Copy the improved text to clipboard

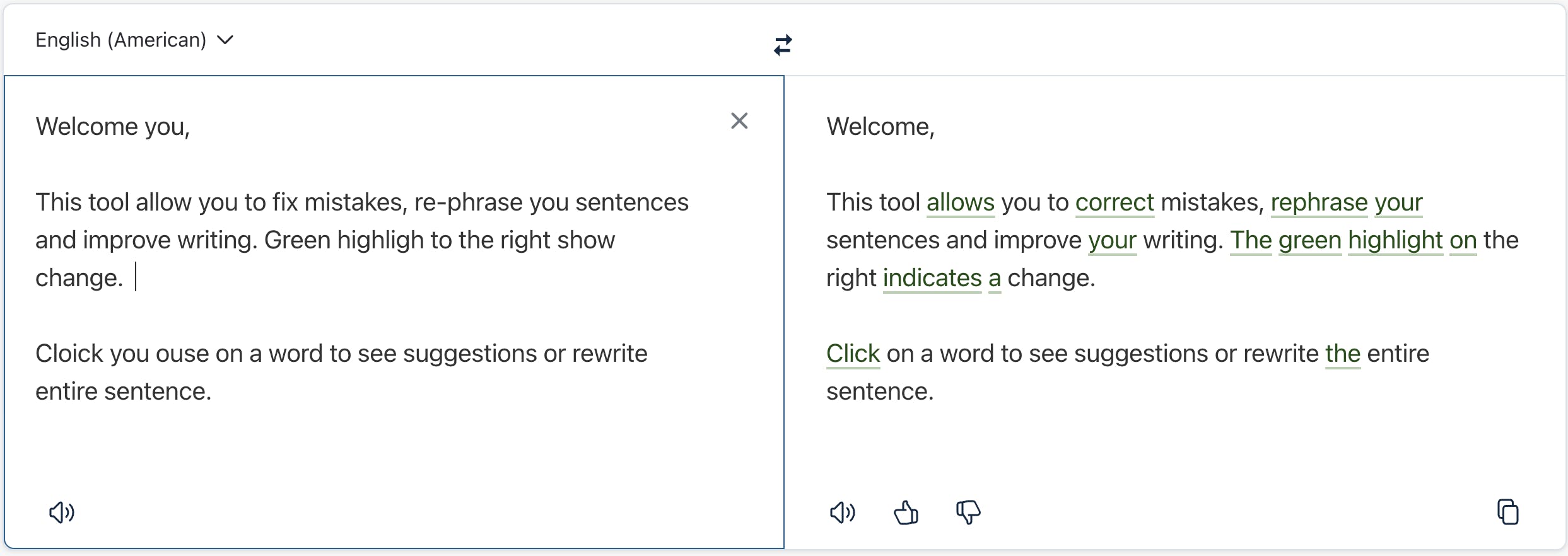1507,512
